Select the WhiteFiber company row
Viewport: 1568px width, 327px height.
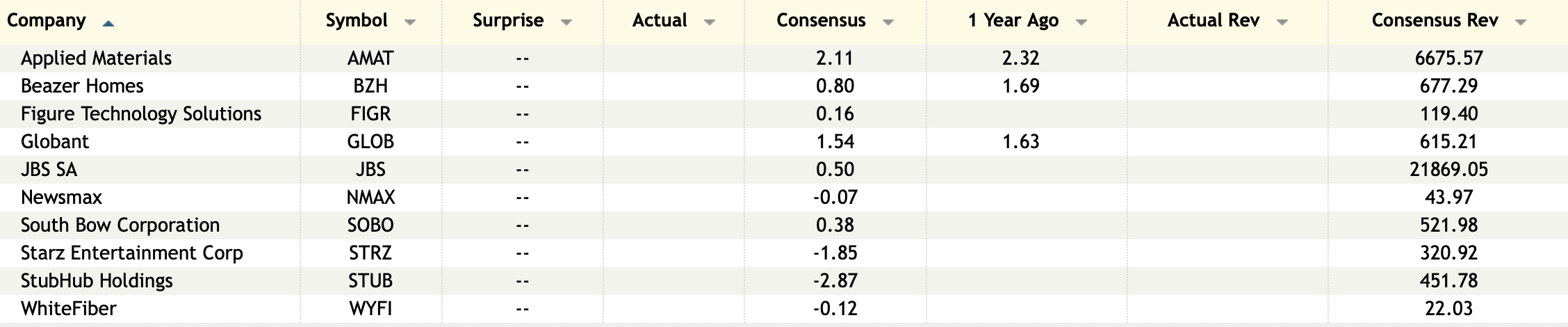69,308
